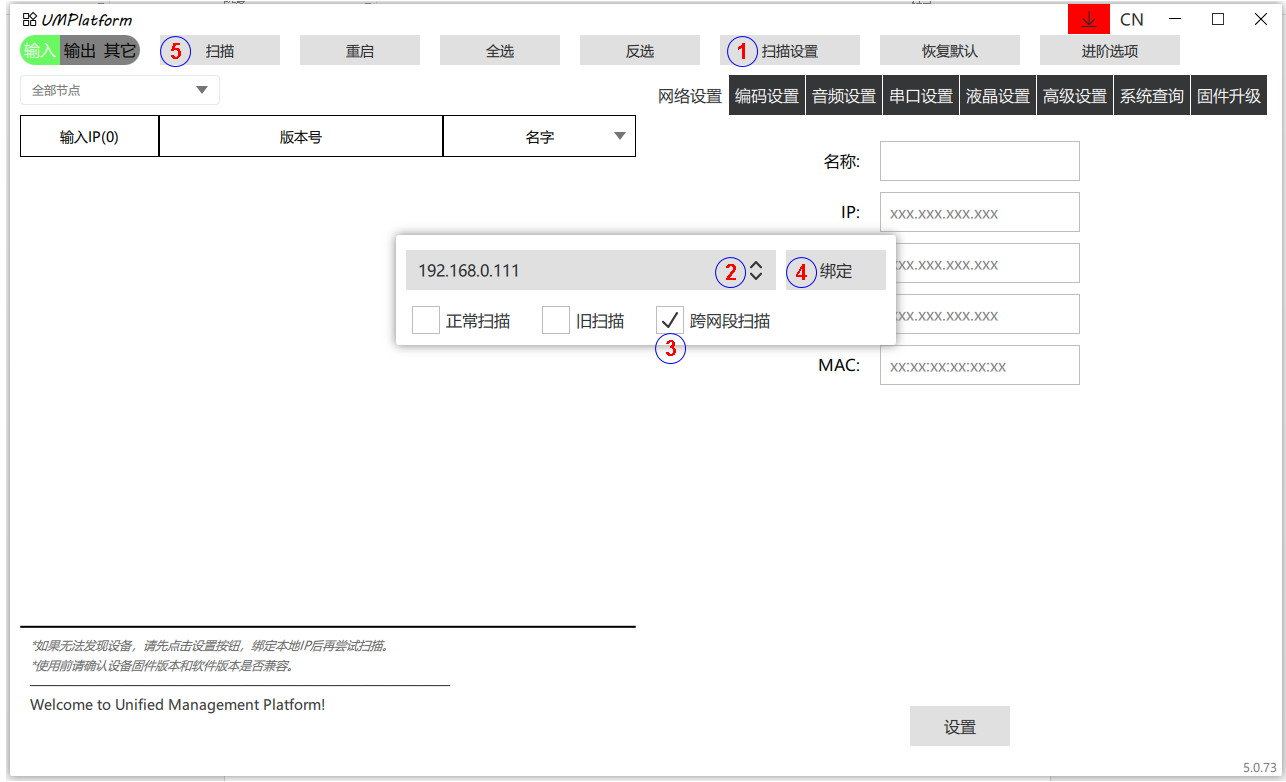Expand the 名字 column dropdown arrow

[x=619, y=137]
